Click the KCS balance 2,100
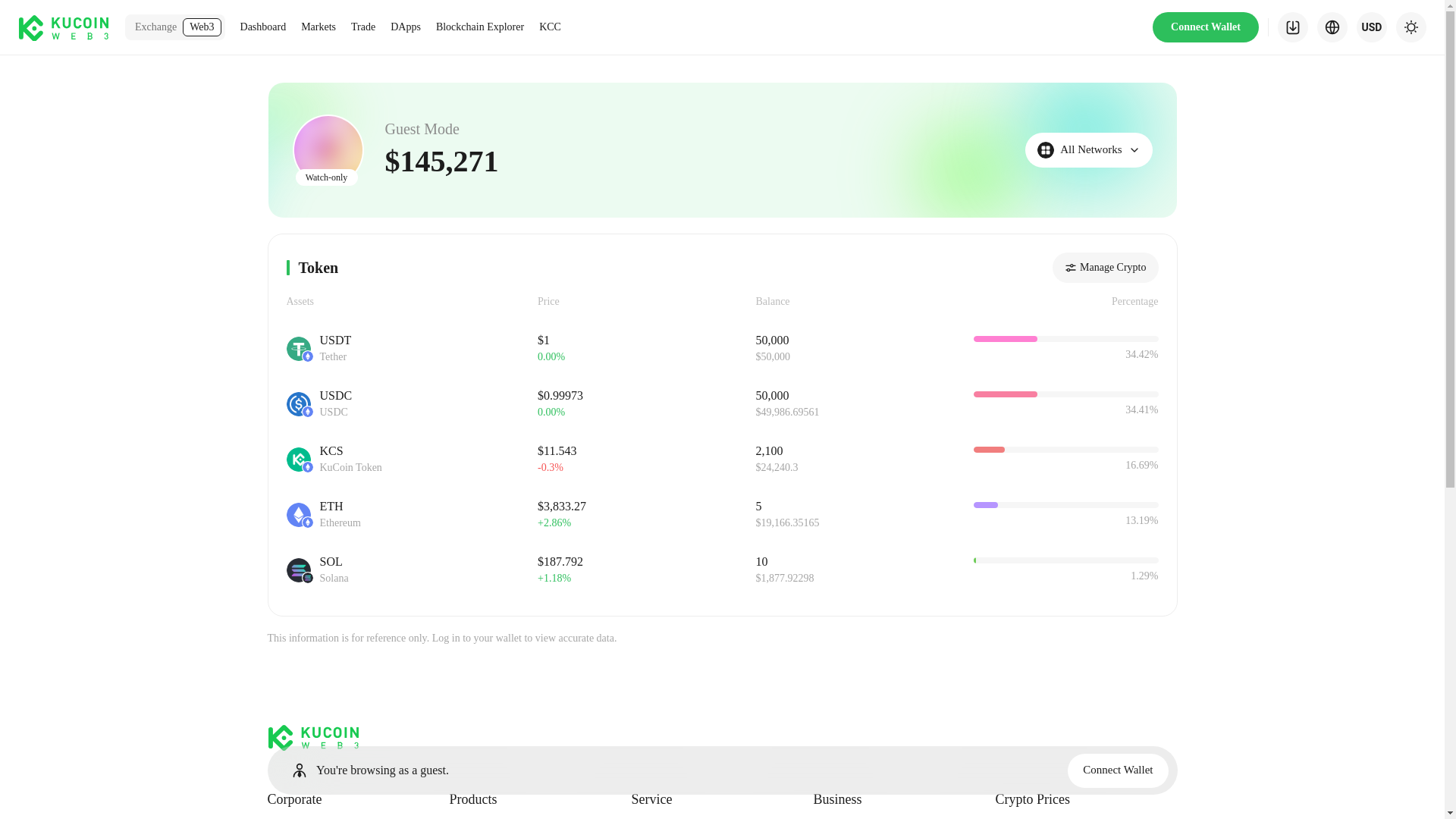The width and height of the screenshot is (1456, 819). [769, 451]
